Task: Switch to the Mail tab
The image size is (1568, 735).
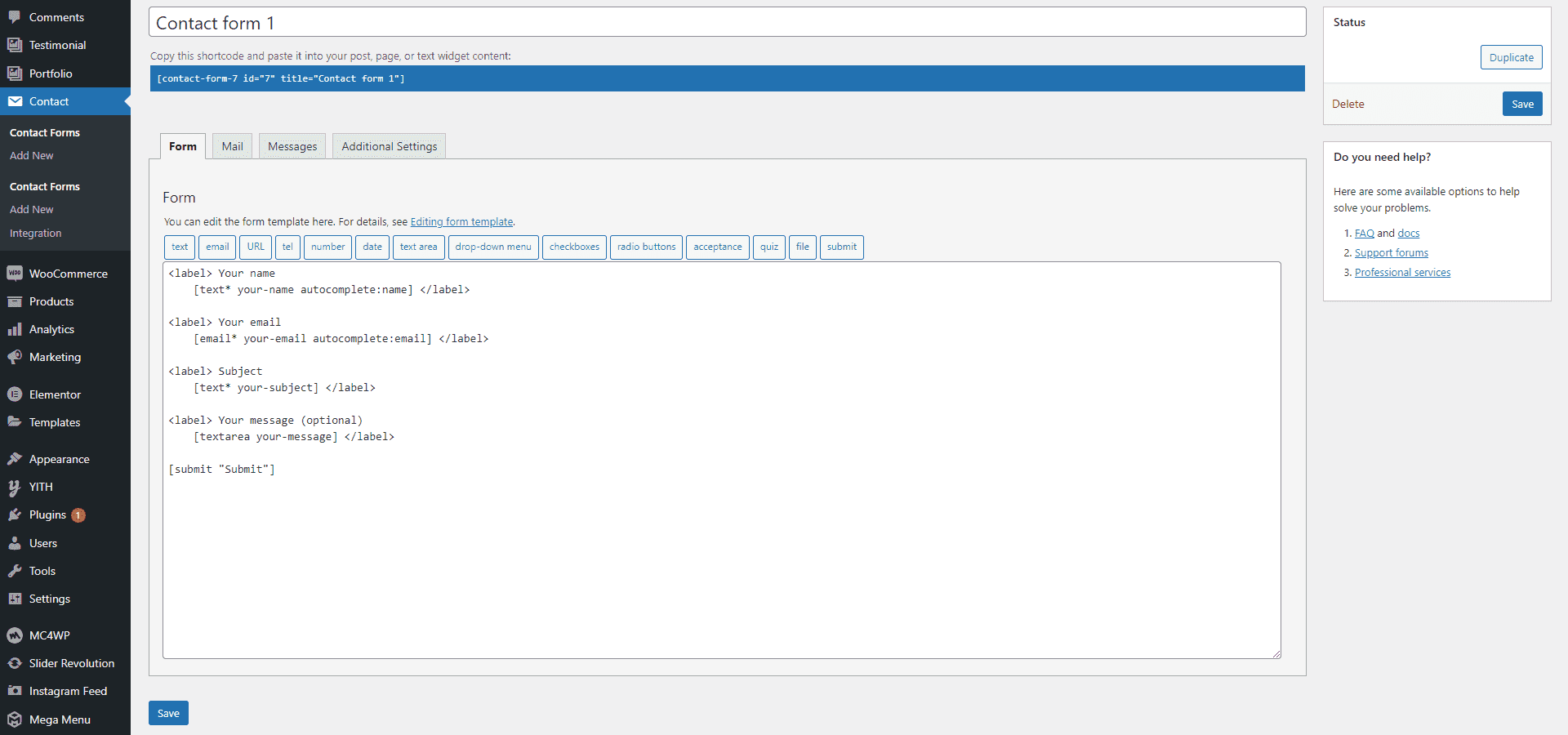Action: (232, 146)
